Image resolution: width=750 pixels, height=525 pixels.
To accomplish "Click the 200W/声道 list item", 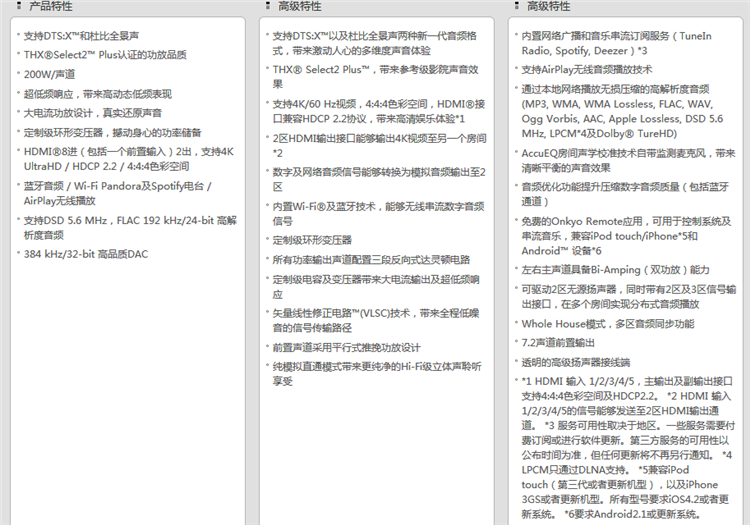I will pos(49,75).
